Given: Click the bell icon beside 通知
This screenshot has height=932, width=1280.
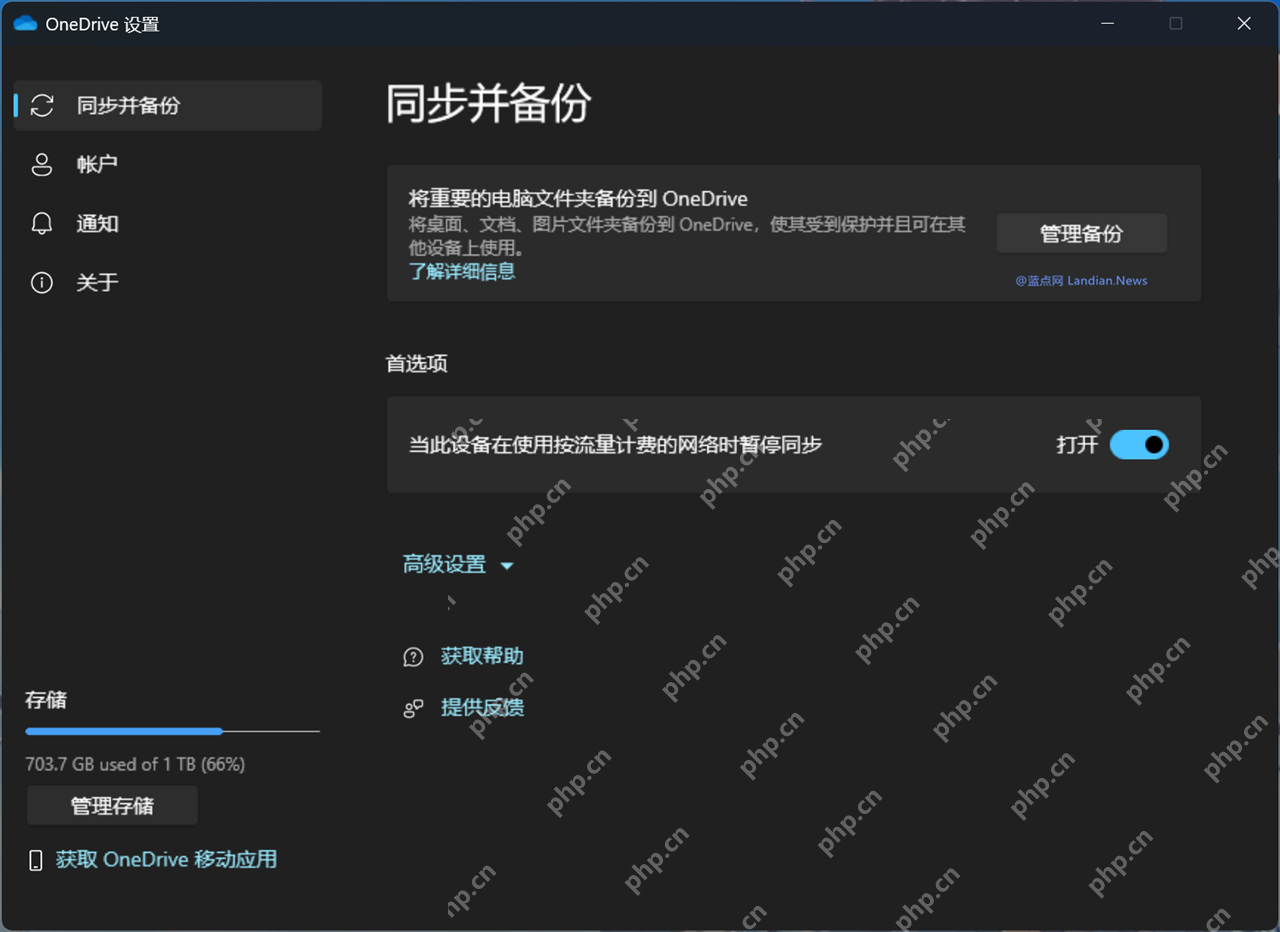Looking at the screenshot, I should tap(42, 223).
